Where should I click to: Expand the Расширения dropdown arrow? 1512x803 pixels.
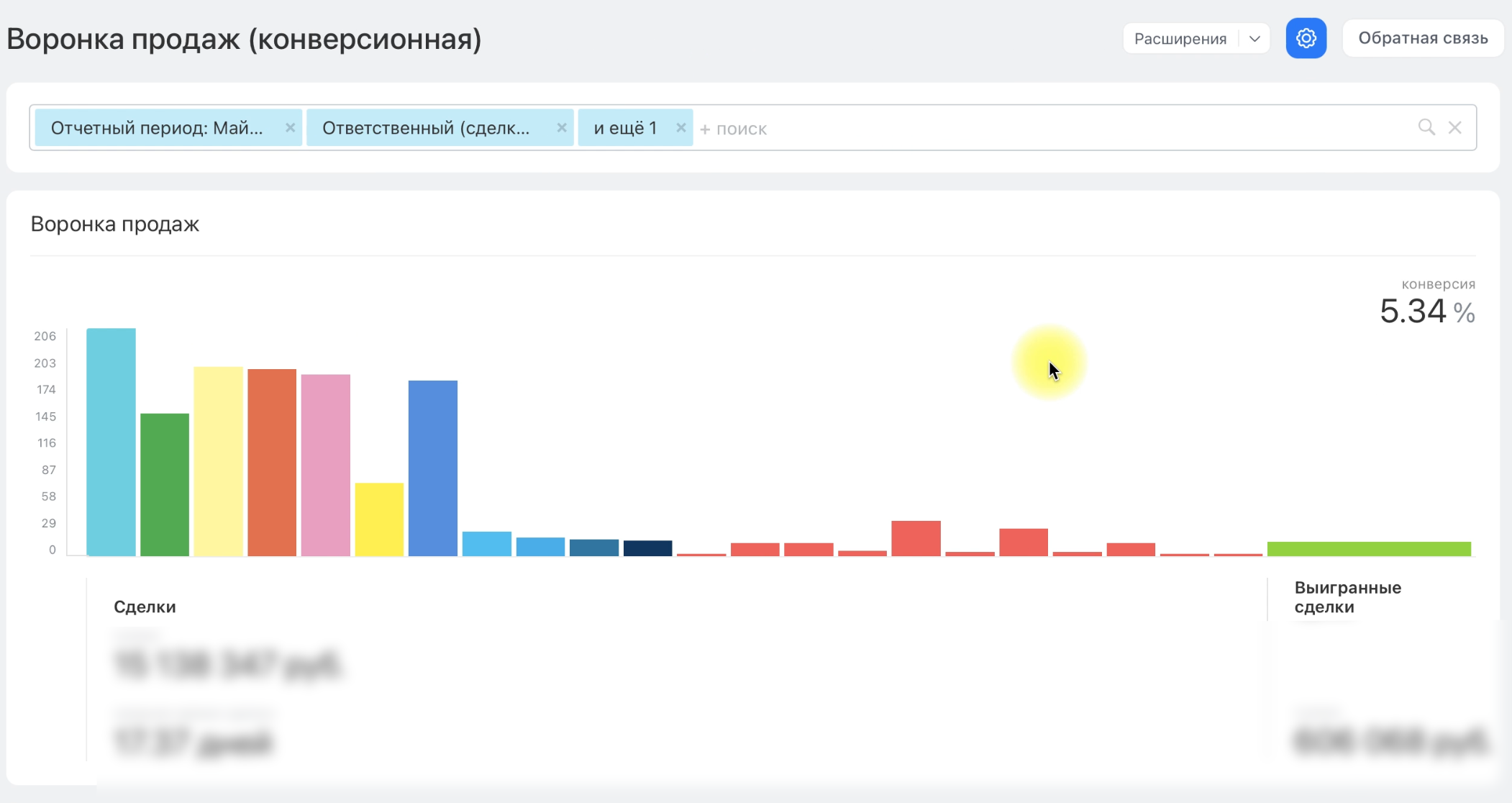point(1254,39)
